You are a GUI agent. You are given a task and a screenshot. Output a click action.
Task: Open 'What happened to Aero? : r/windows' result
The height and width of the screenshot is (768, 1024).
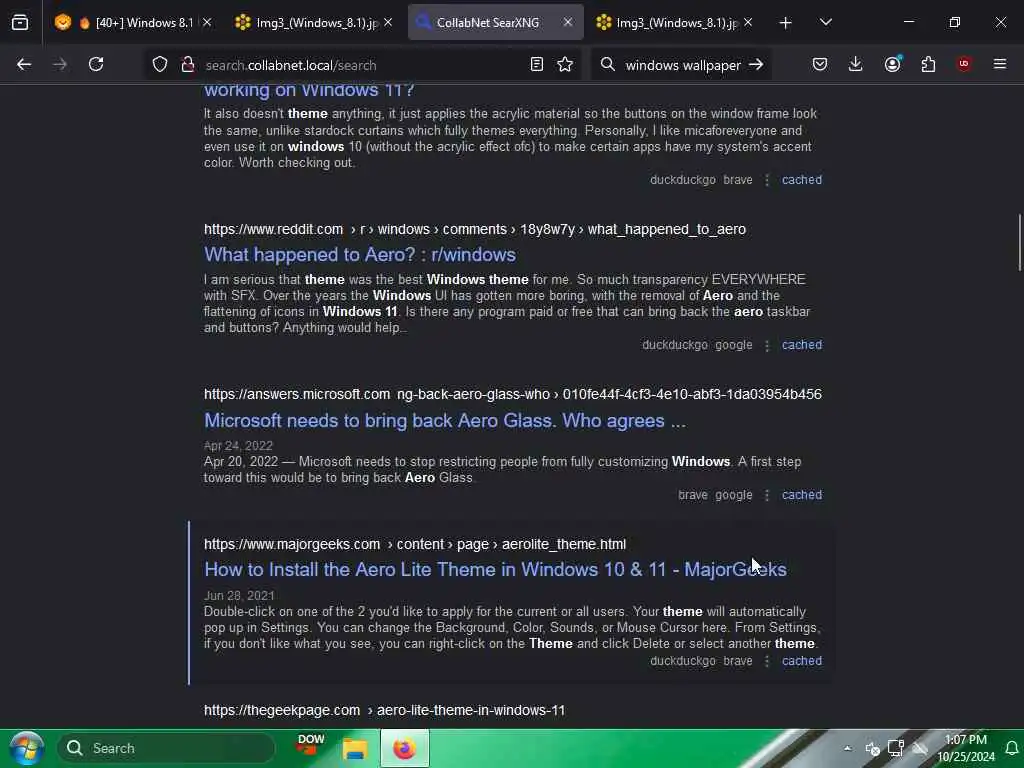click(360, 255)
